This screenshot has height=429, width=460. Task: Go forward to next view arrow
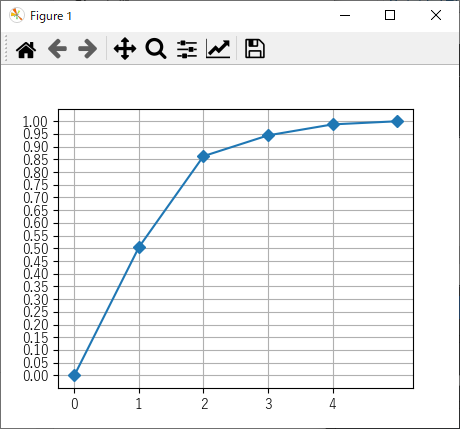[88, 49]
